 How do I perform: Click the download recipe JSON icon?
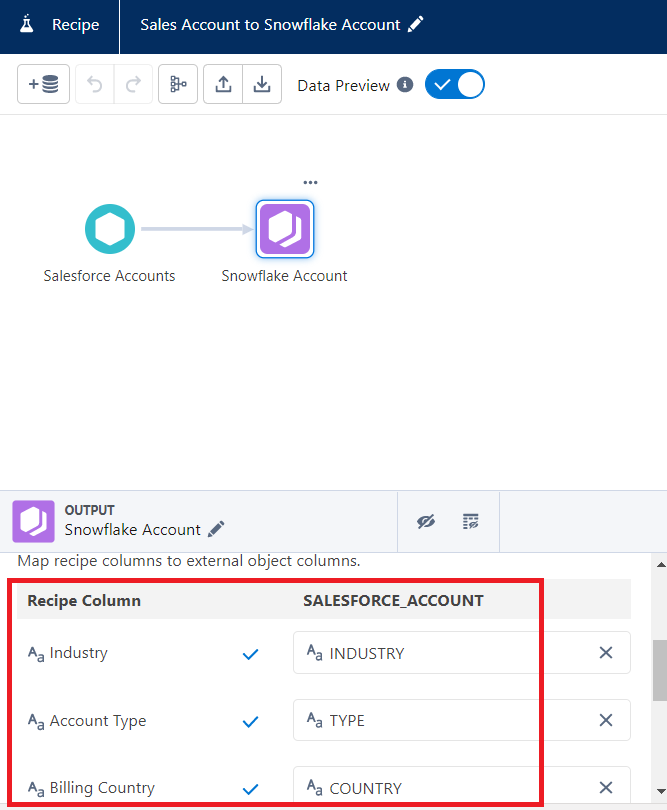click(x=262, y=84)
